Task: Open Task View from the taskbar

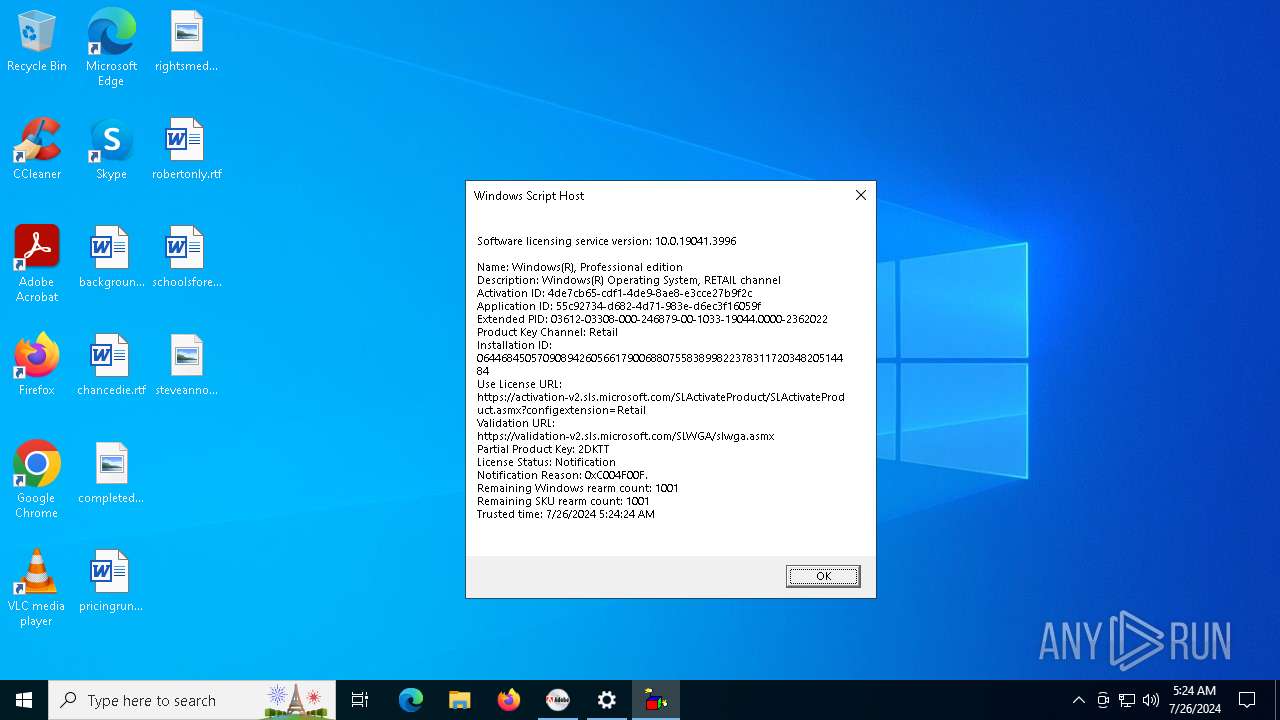Action: tap(360, 700)
